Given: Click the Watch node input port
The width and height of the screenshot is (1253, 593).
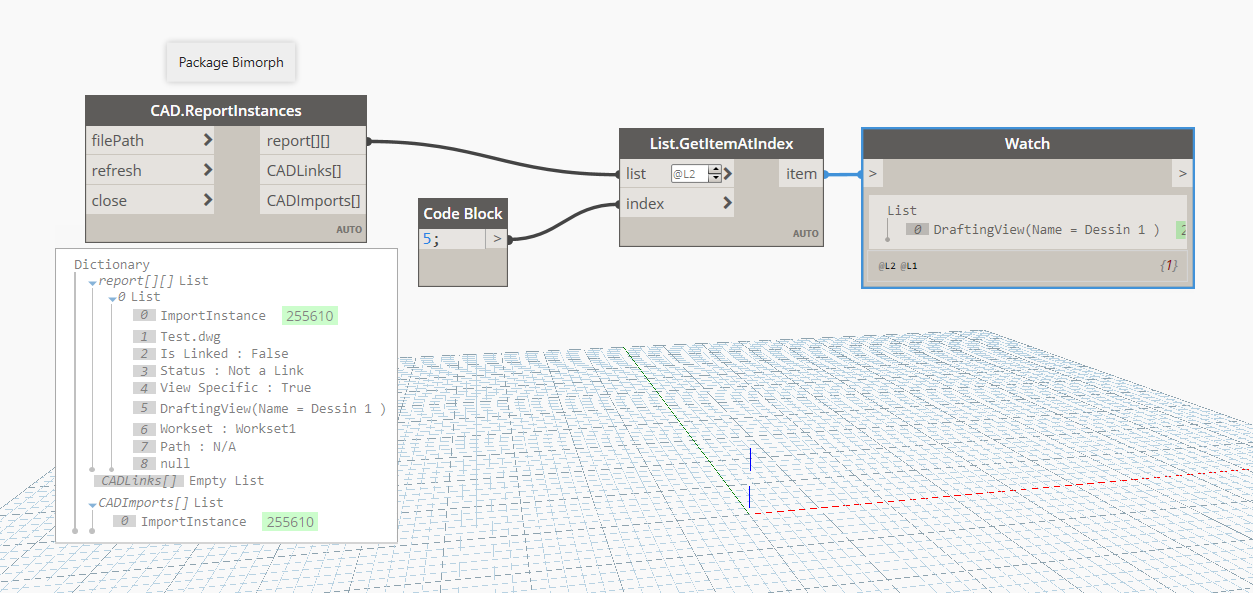Looking at the screenshot, I should tap(873, 174).
